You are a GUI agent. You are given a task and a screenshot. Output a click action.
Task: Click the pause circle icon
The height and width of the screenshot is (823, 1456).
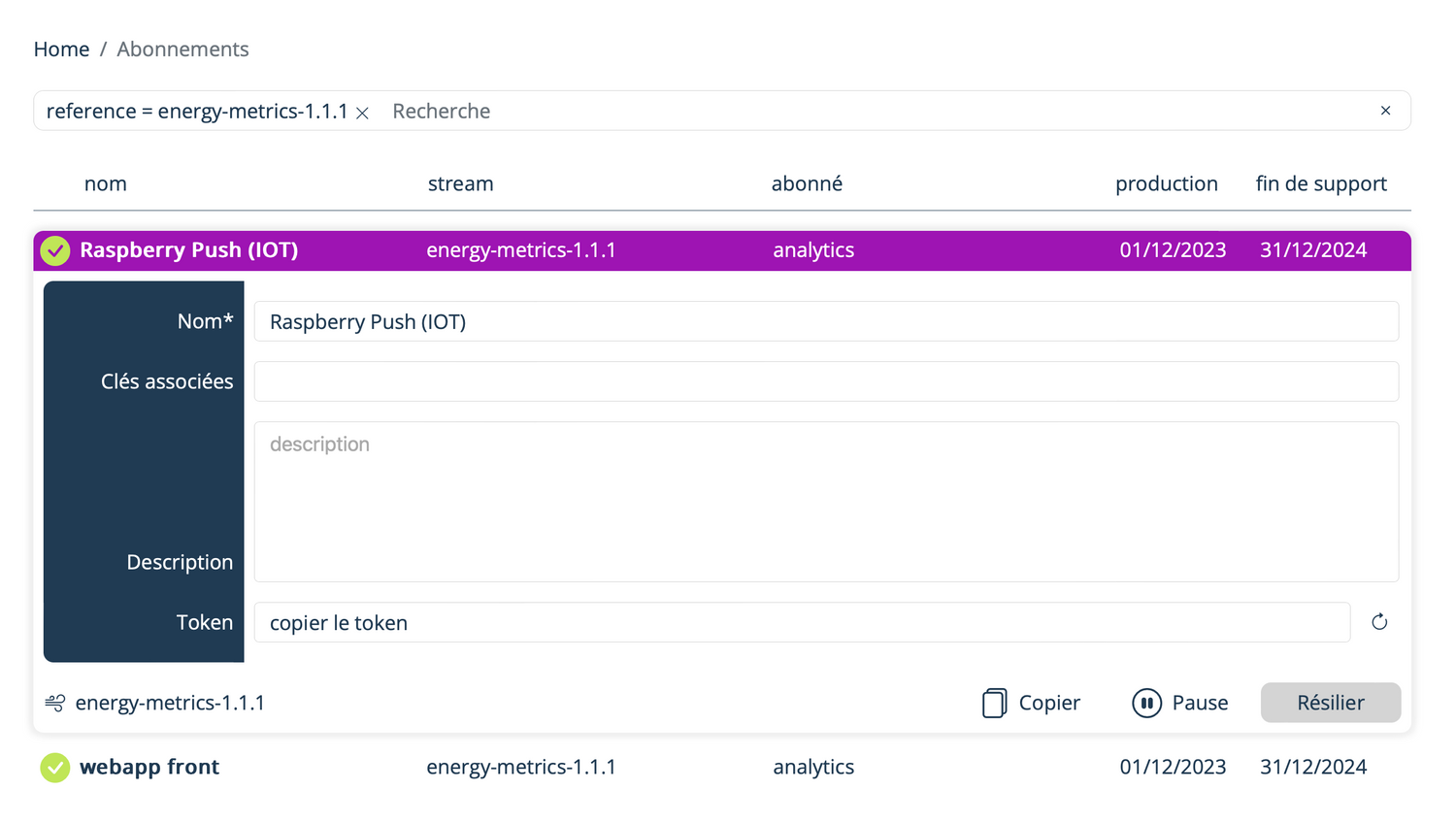tap(1146, 703)
